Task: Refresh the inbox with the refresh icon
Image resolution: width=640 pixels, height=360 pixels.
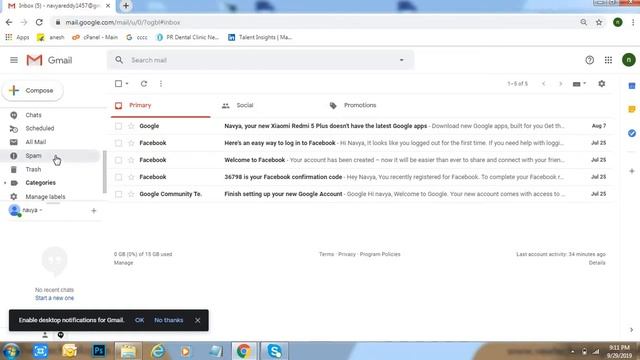Action: (x=144, y=84)
